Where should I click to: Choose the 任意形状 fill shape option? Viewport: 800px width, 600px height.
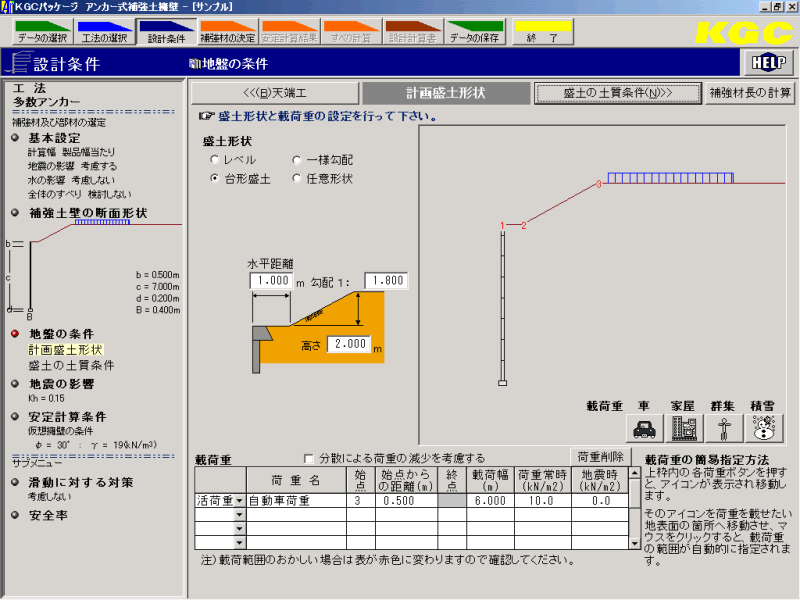(297, 179)
